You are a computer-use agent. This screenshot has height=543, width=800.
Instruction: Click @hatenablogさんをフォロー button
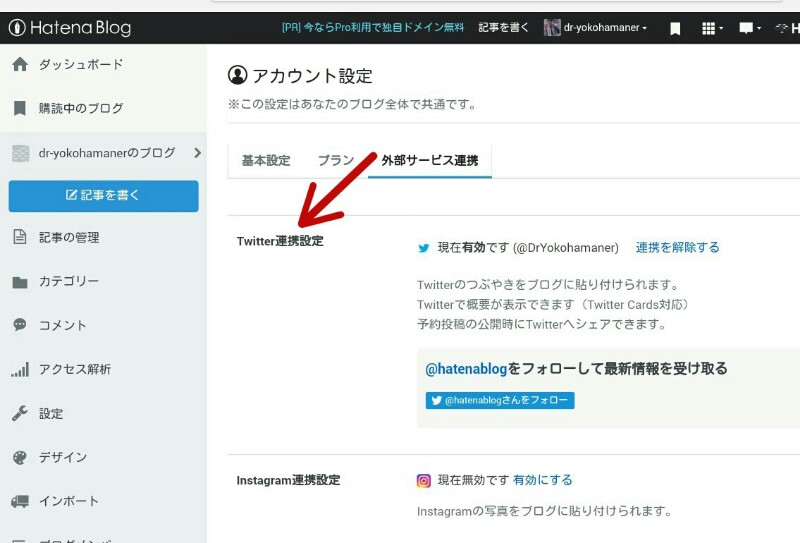pos(500,401)
